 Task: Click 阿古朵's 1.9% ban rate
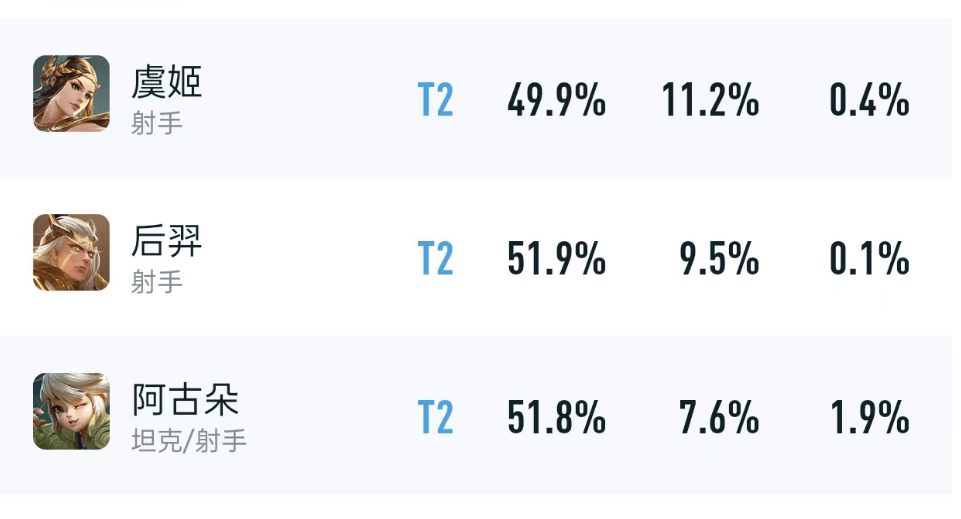pyautogui.click(x=870, y=417)
